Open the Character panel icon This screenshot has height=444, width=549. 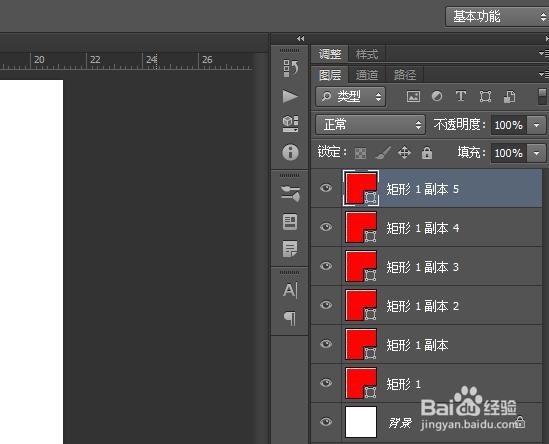point(290,291)
